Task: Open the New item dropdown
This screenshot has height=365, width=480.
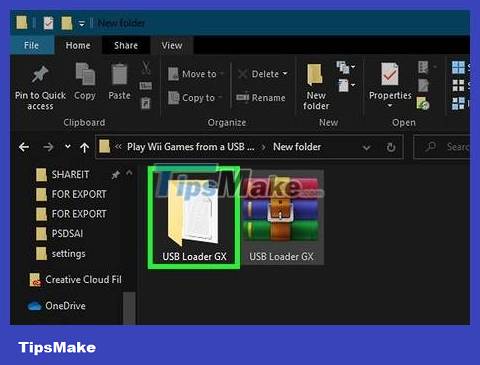Action: tap(345, 67)
